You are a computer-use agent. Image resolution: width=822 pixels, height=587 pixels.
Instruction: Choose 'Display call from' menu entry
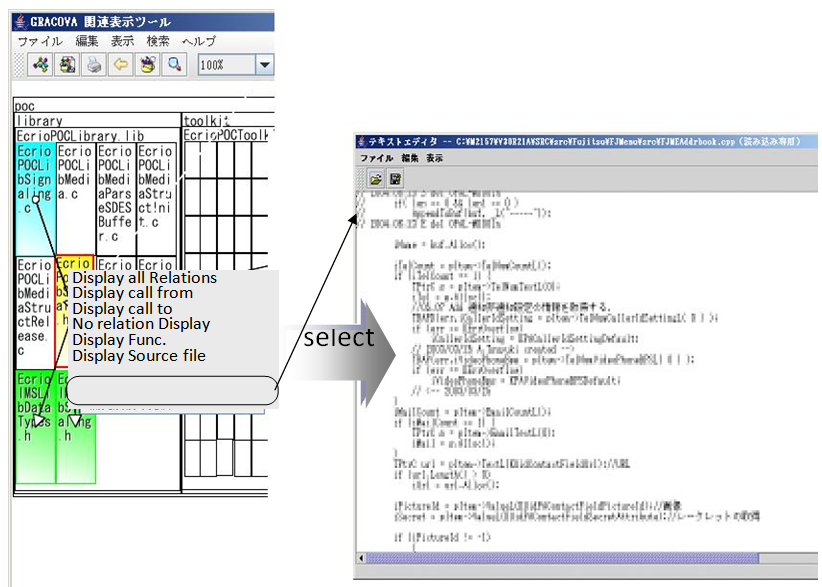(132, 293)
